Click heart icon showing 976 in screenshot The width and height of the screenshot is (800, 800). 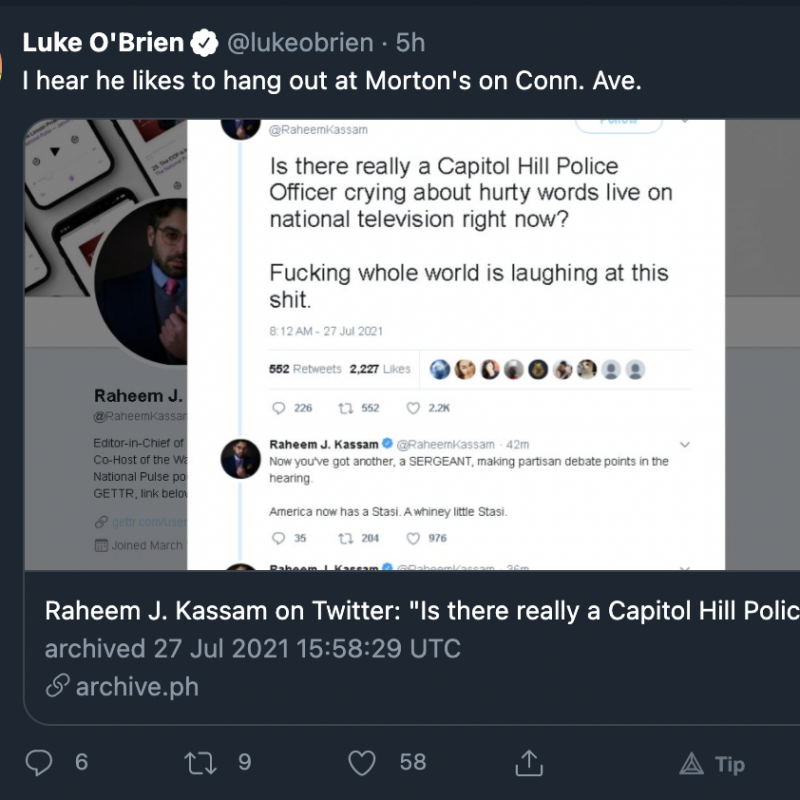413,538
